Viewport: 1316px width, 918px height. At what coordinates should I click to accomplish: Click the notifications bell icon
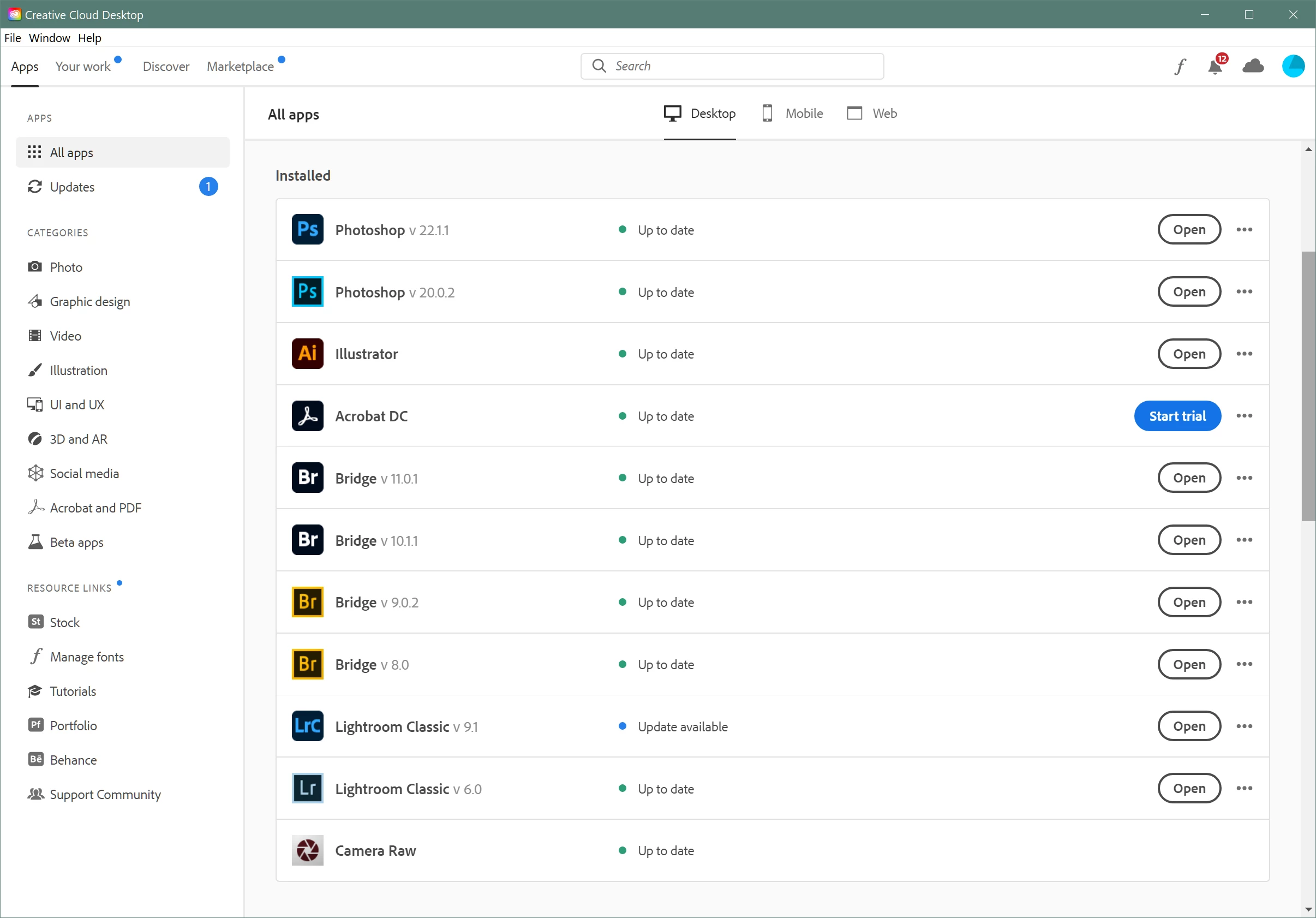[x=1214, y=67]
